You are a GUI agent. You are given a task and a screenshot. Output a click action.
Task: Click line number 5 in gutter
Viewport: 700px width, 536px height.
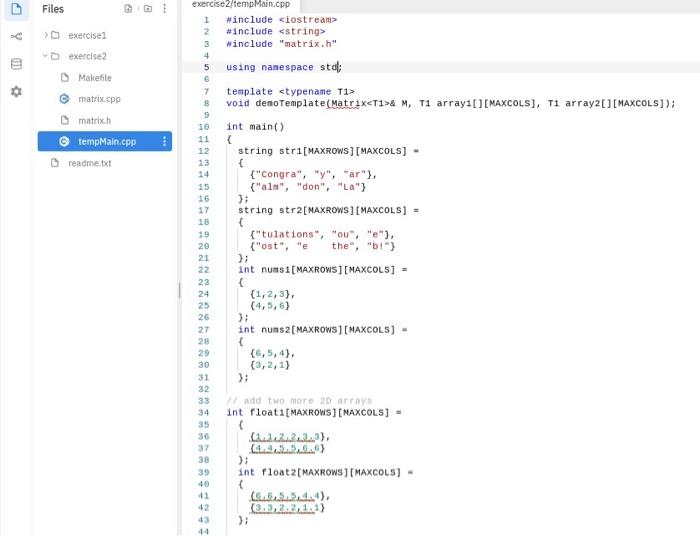coord(206,67)
